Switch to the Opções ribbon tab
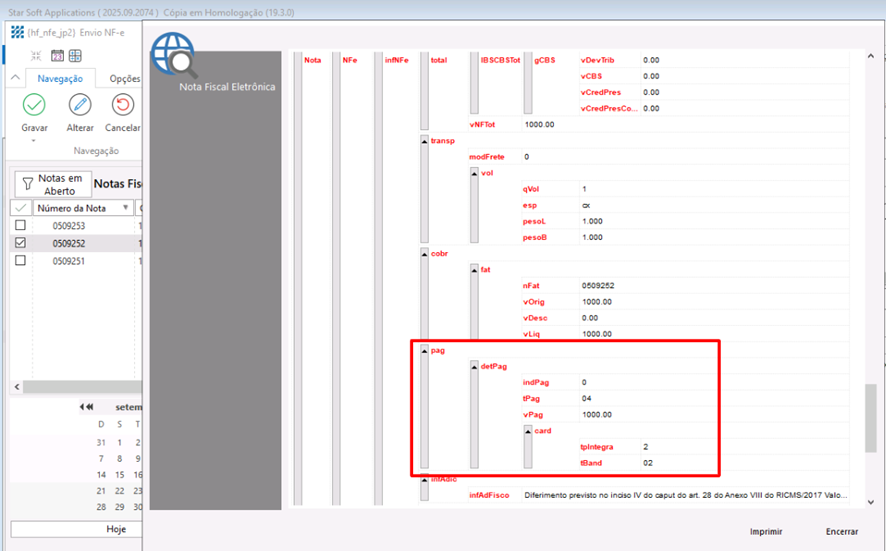The width and height of the screenshot is (886, 551). pos(124,78)
